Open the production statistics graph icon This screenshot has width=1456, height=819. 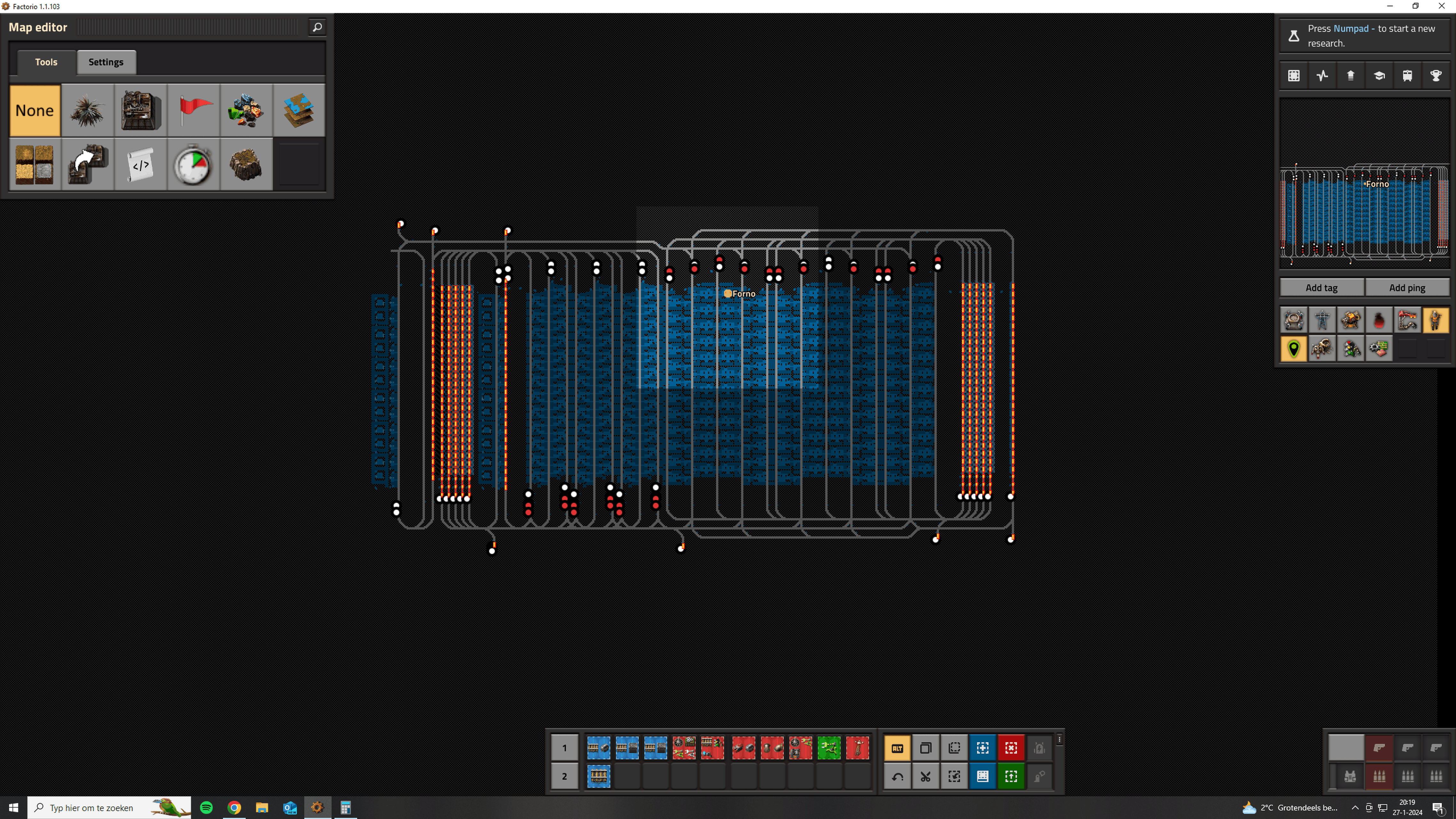[1322, 76]
